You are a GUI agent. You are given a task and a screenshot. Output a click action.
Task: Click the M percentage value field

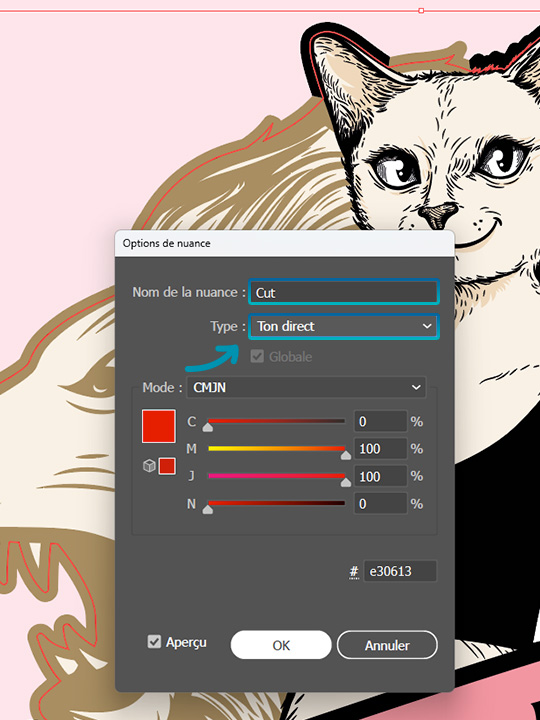[380, 449]
